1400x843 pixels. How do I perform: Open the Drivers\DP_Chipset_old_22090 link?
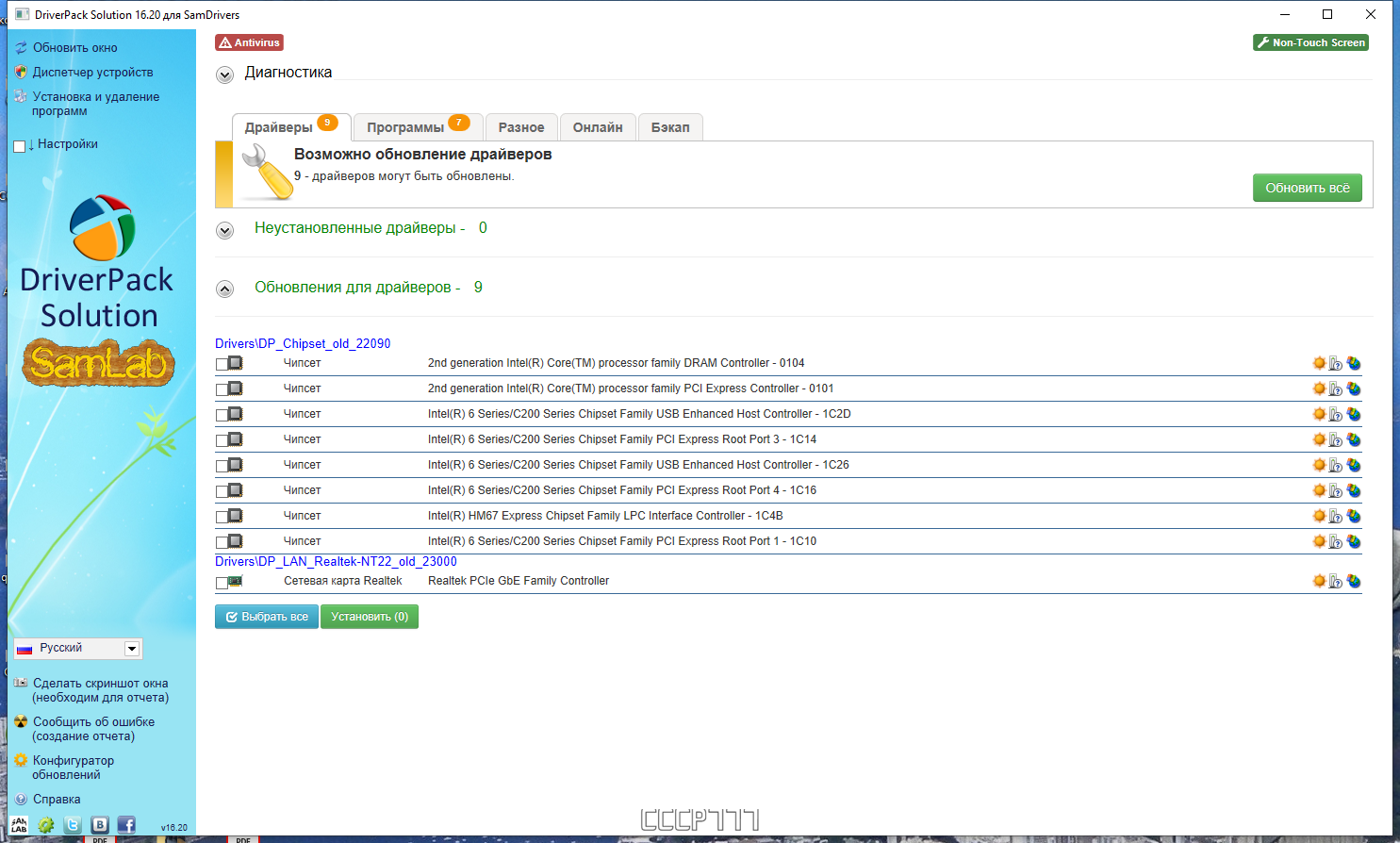pos(303,343)
